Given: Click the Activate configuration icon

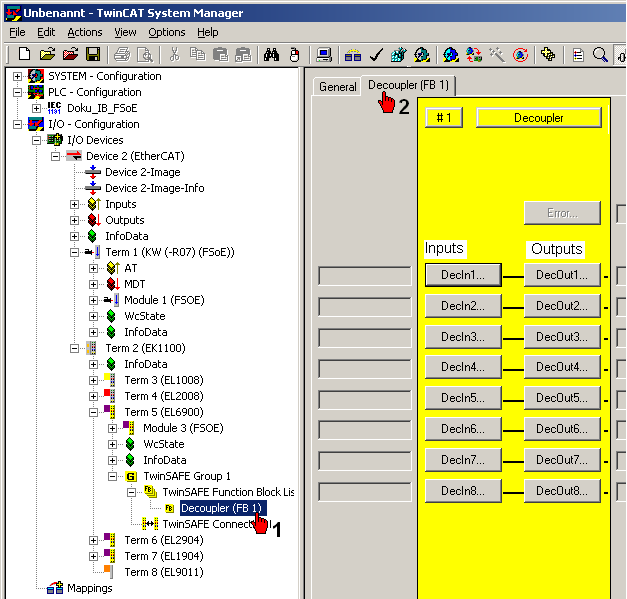Looking at the screenshot, I should coord(399,54).
